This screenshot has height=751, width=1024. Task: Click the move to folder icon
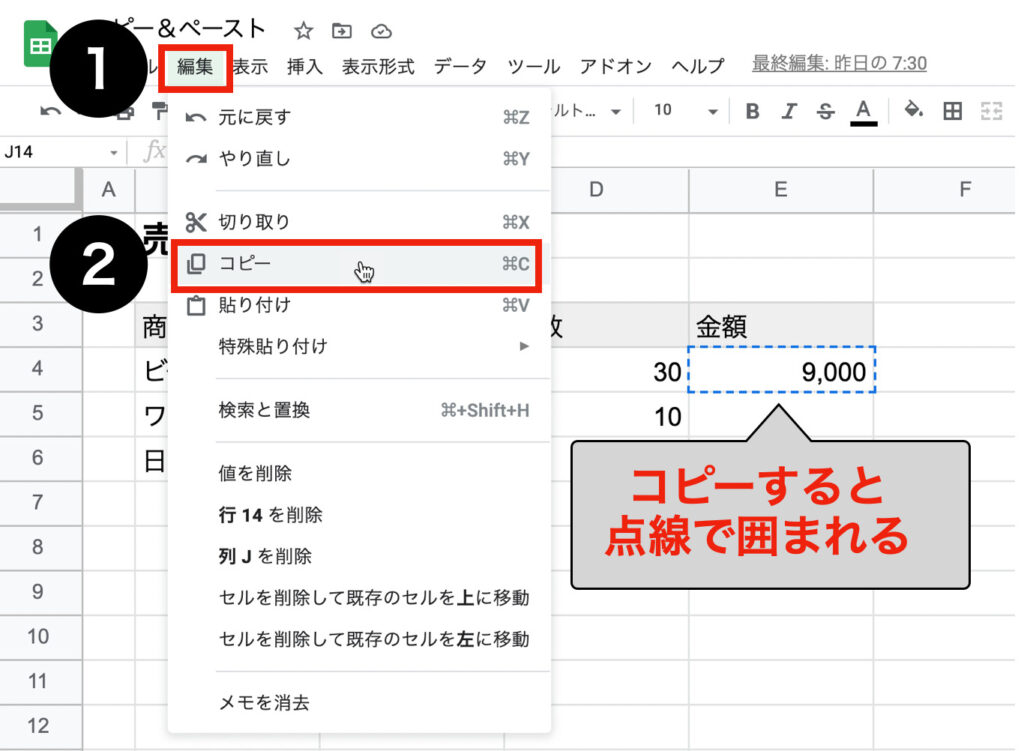point(342,31)
